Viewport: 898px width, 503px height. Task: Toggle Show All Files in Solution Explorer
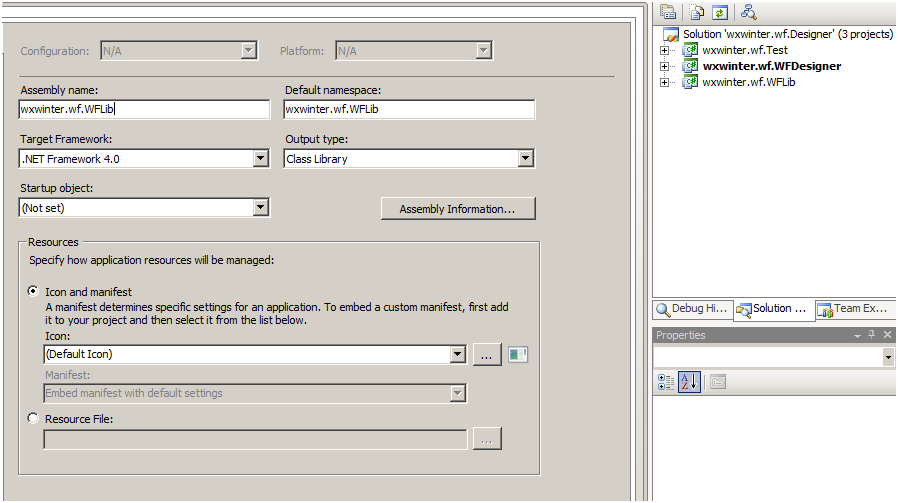point(696,11)
